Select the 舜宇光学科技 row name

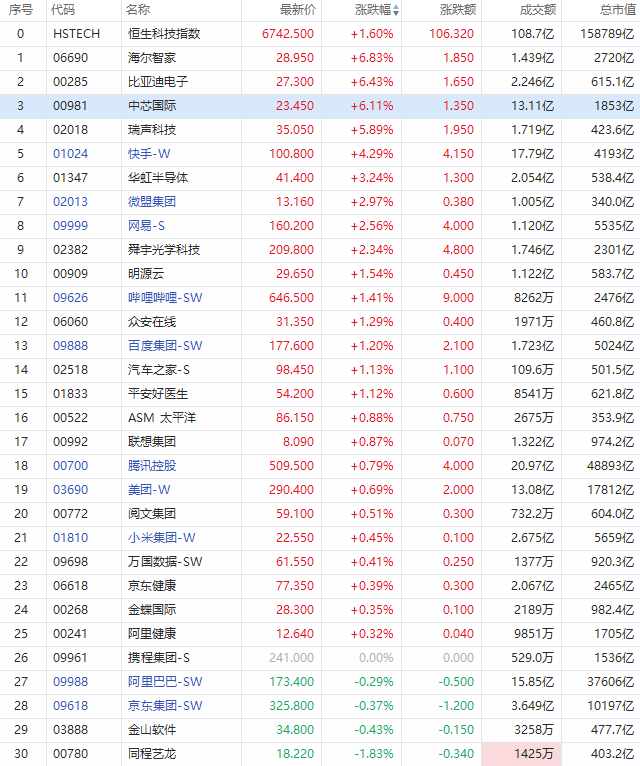pyautogui.click(x=164, y=250)
